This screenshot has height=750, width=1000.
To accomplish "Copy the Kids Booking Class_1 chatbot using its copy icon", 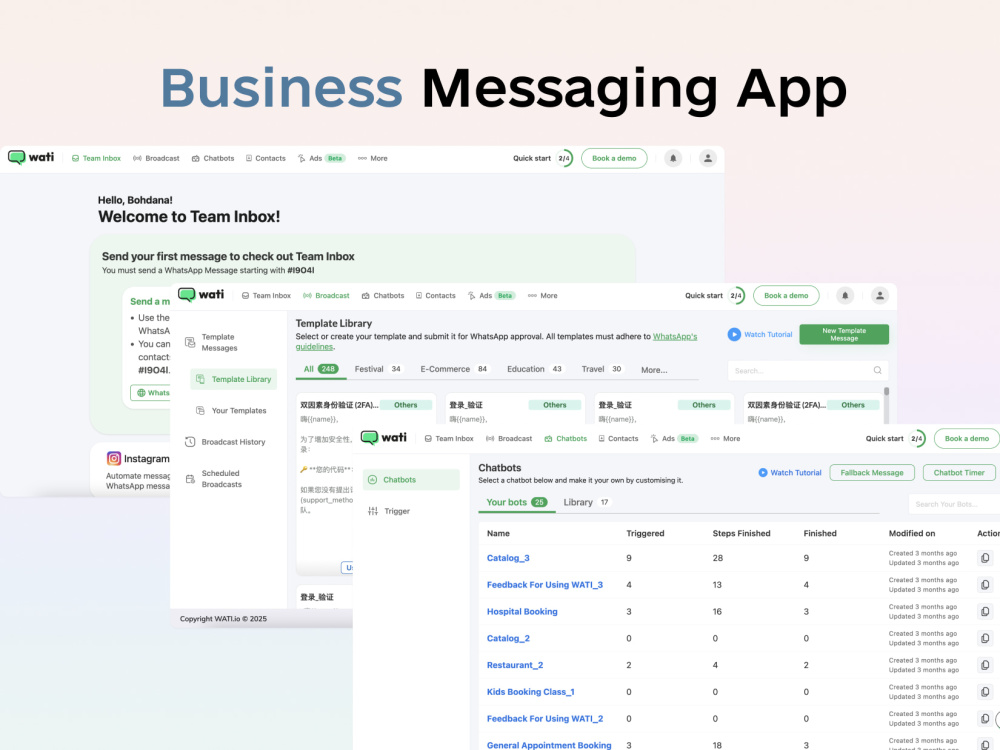I will coord(985,692).
